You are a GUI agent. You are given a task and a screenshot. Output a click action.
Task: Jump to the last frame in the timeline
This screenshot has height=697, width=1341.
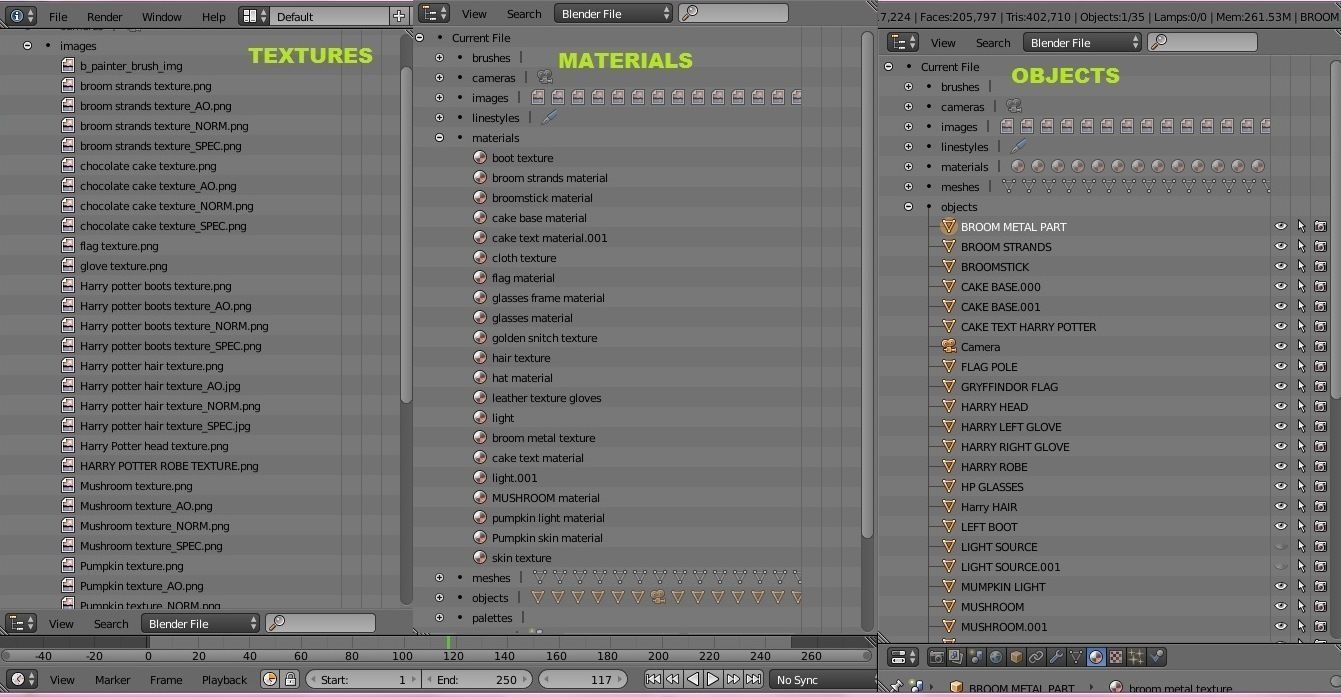pos(753,679)
